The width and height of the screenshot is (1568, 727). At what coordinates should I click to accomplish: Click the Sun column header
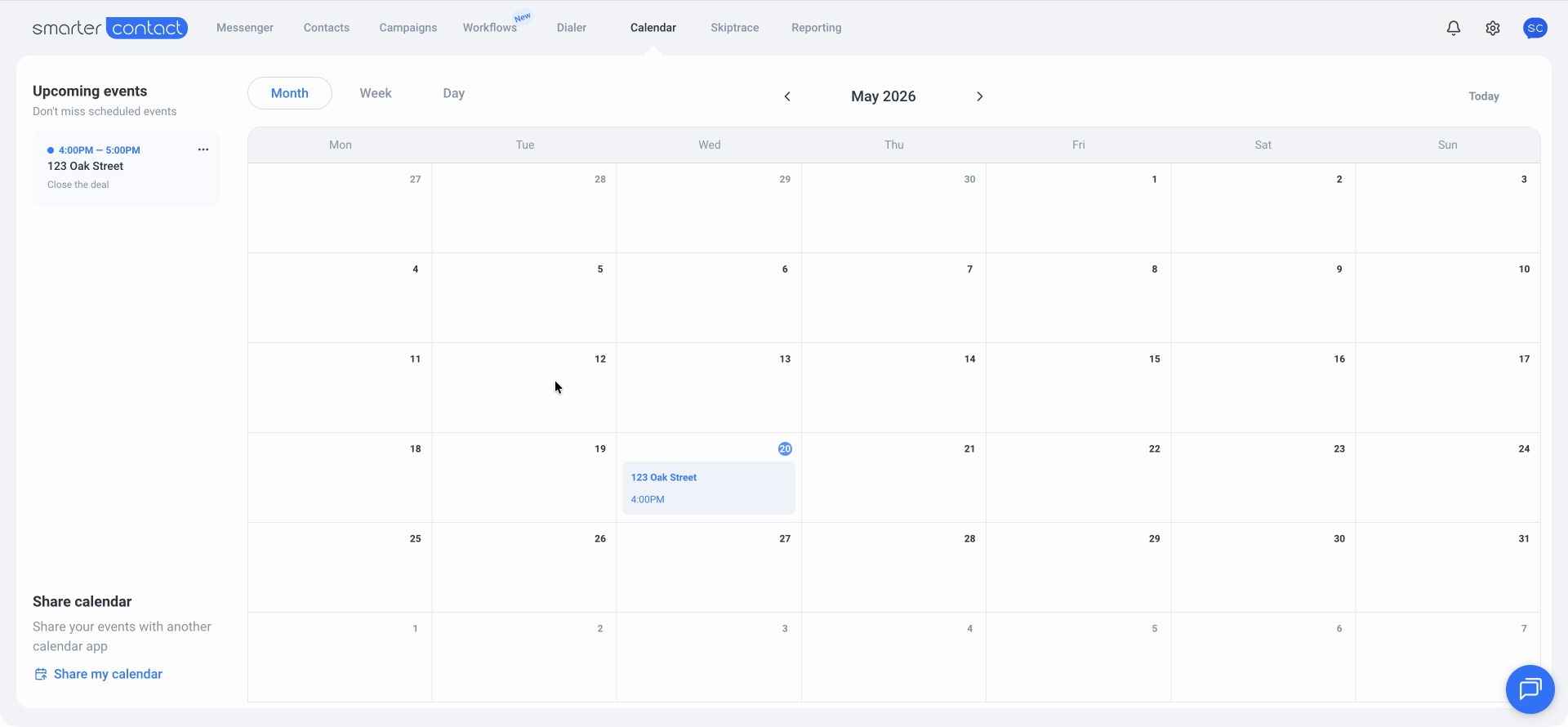pyautogui.click(x=1448, y=145)
